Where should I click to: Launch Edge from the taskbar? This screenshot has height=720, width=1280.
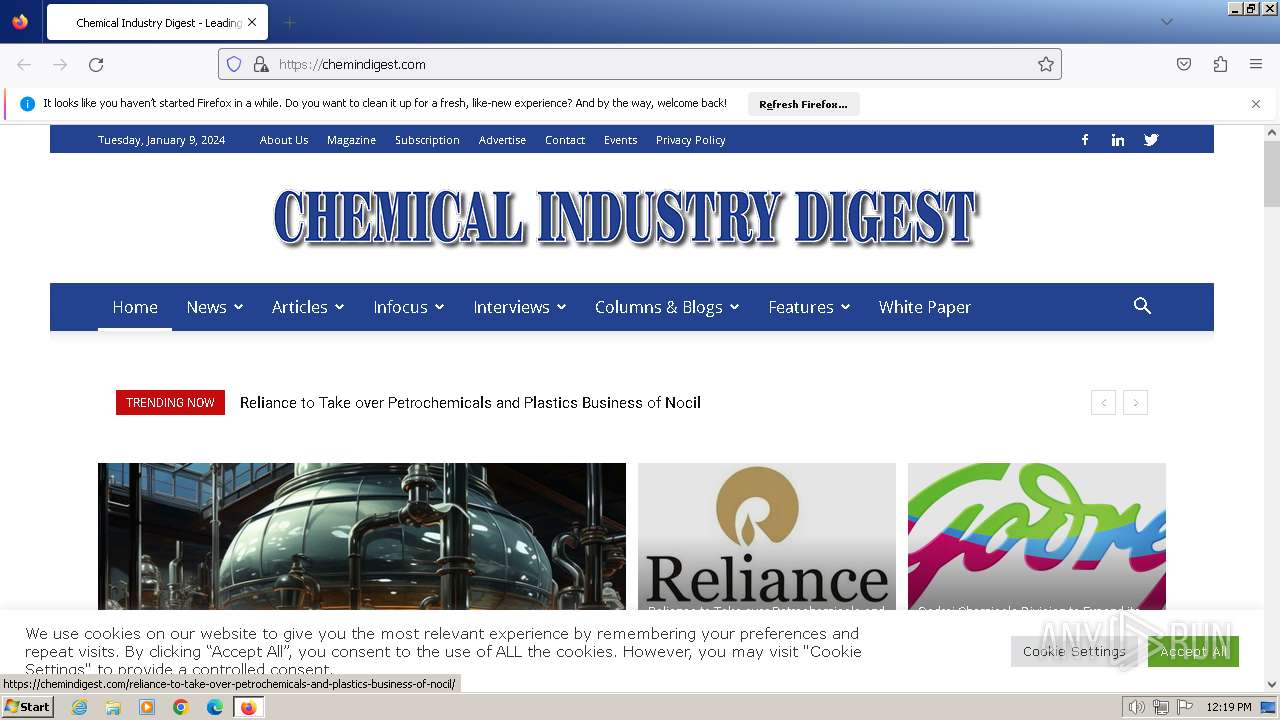point(215,707)
